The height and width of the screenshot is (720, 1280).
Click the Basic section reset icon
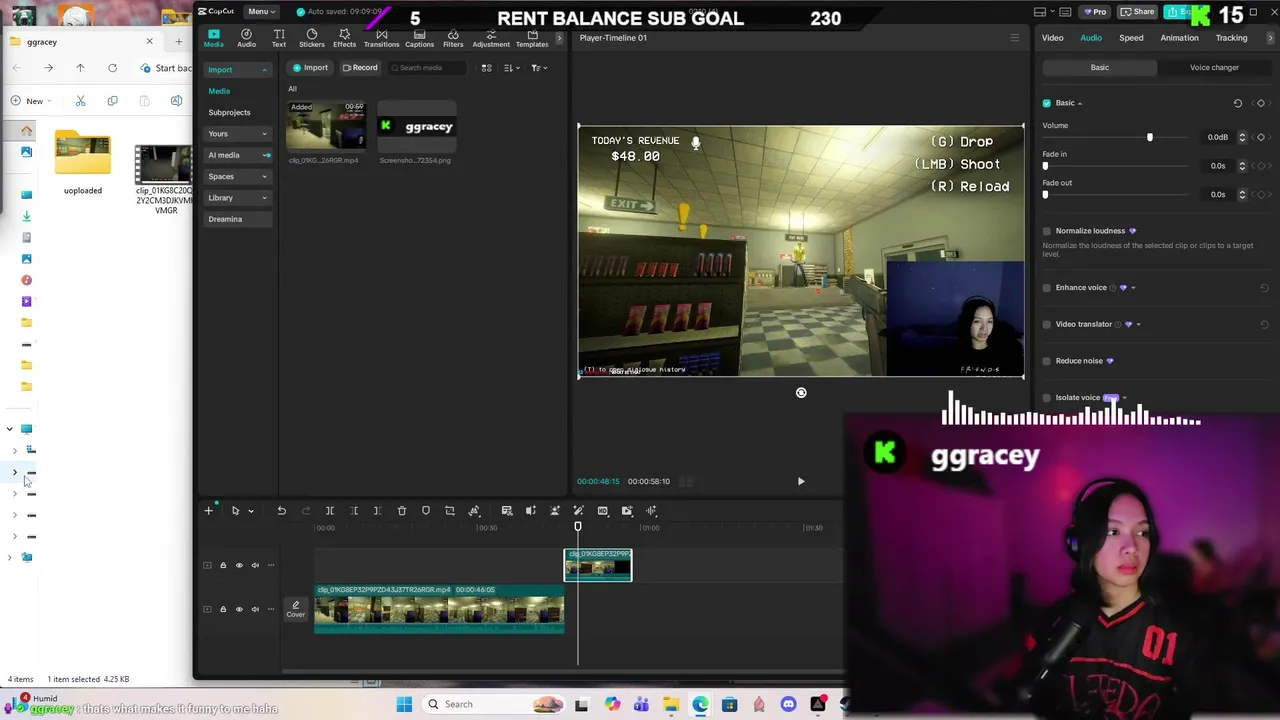(1238, 103)
